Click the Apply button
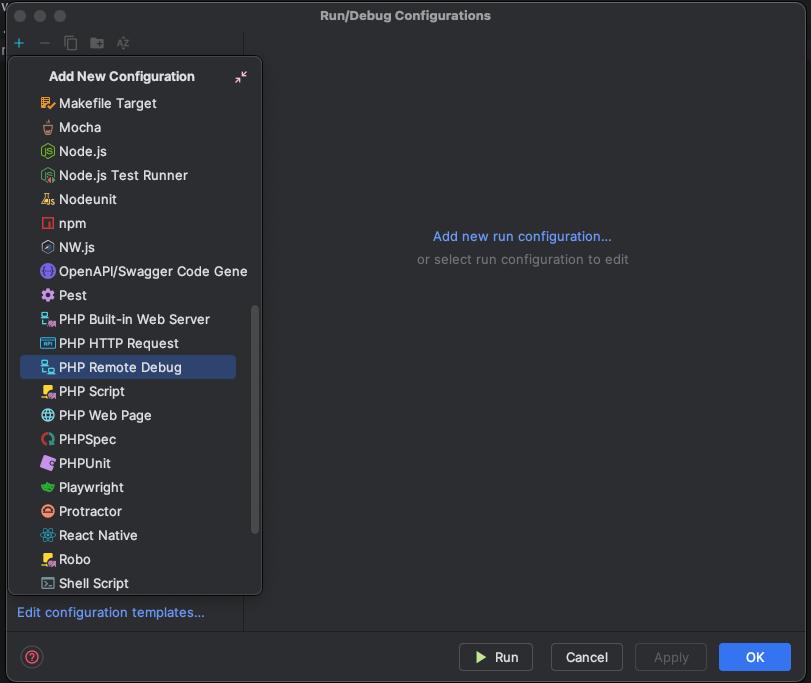This screenshot has height=683, width=811. (x=671, y=657)
